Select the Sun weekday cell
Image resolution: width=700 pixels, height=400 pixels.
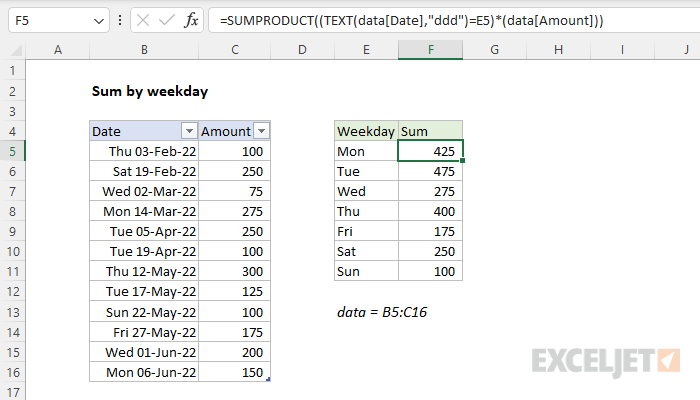pos(366,271)
